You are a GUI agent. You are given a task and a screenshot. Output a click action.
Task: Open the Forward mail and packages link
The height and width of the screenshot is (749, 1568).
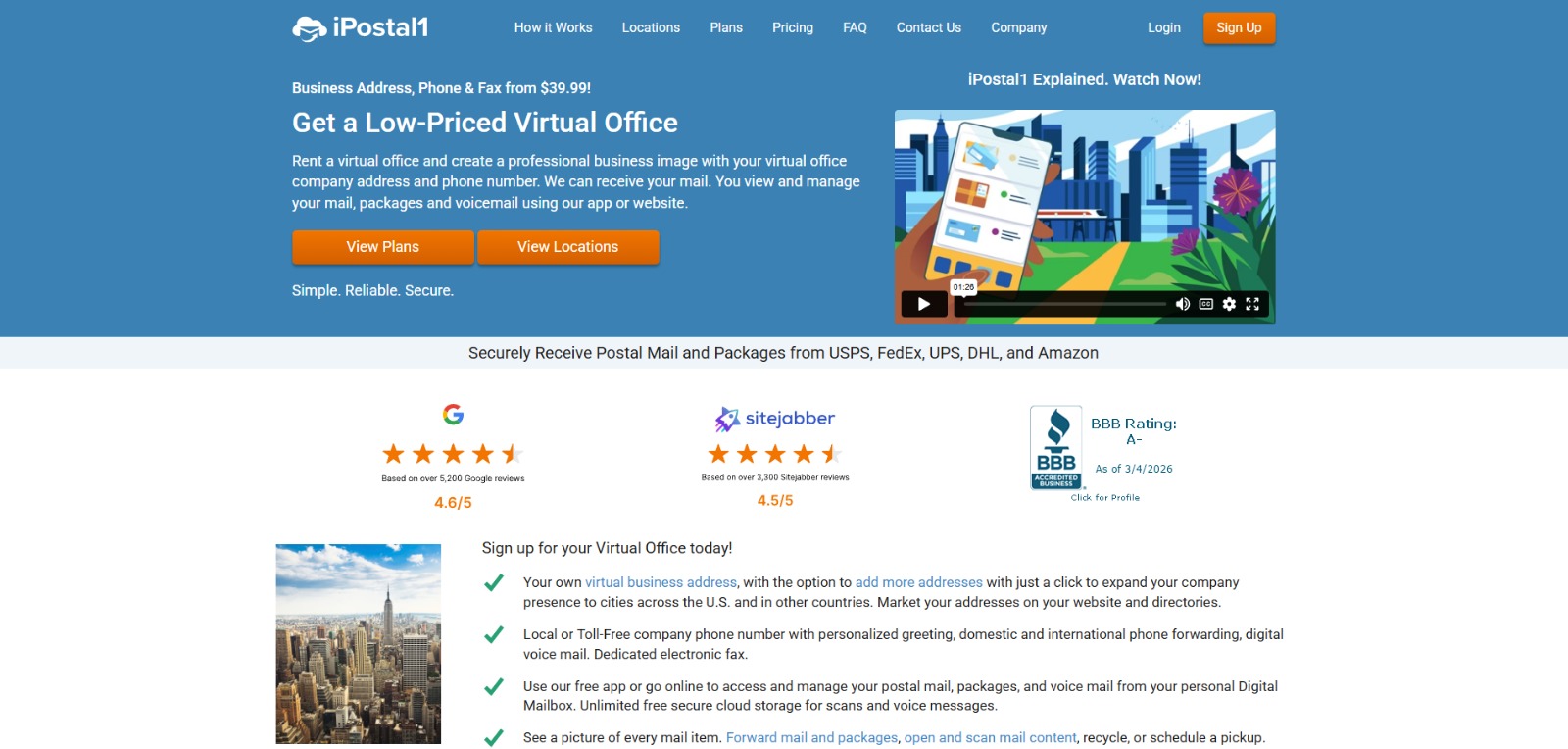812,738
